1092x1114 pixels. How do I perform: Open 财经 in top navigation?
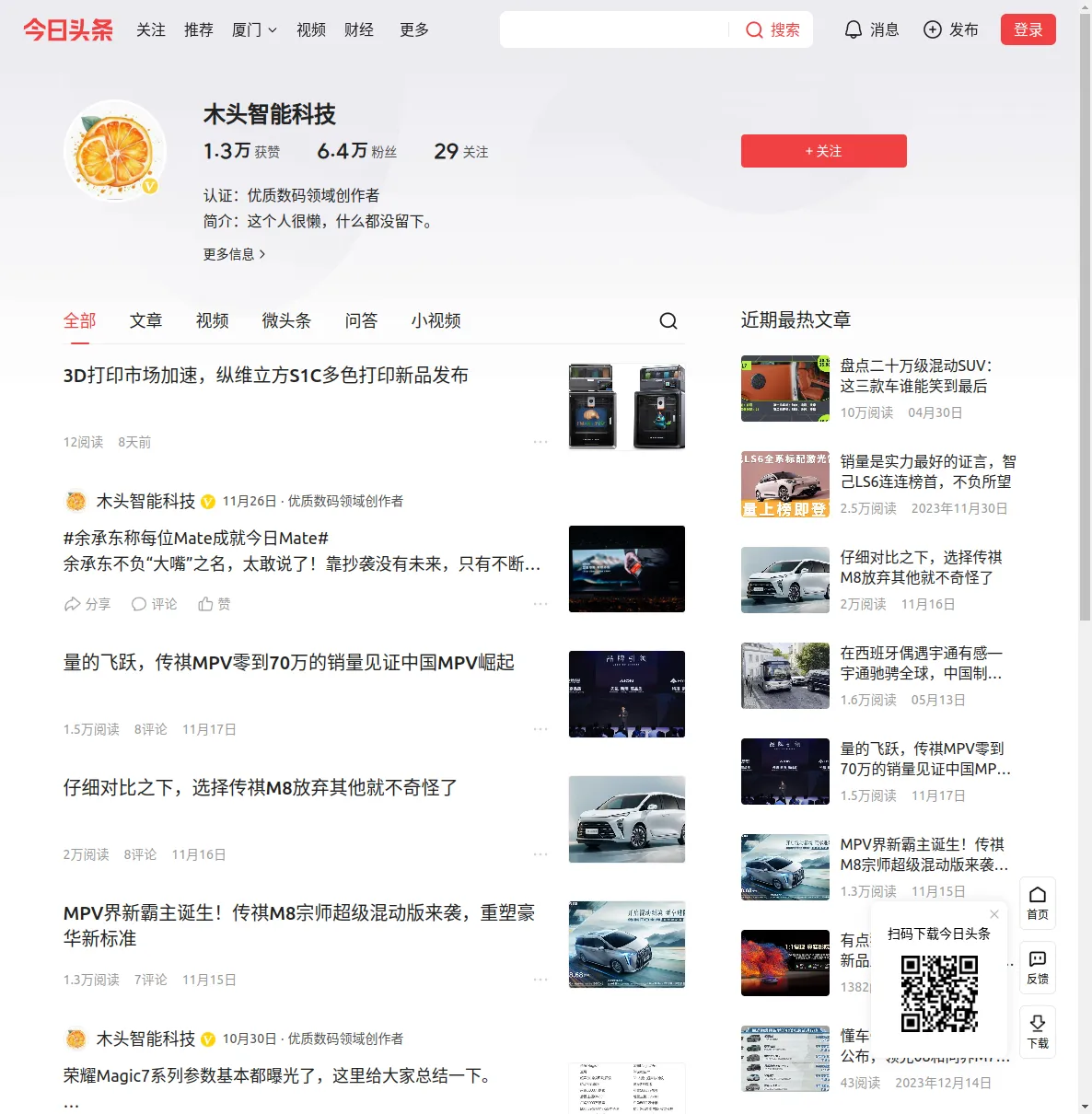[359, 29]
